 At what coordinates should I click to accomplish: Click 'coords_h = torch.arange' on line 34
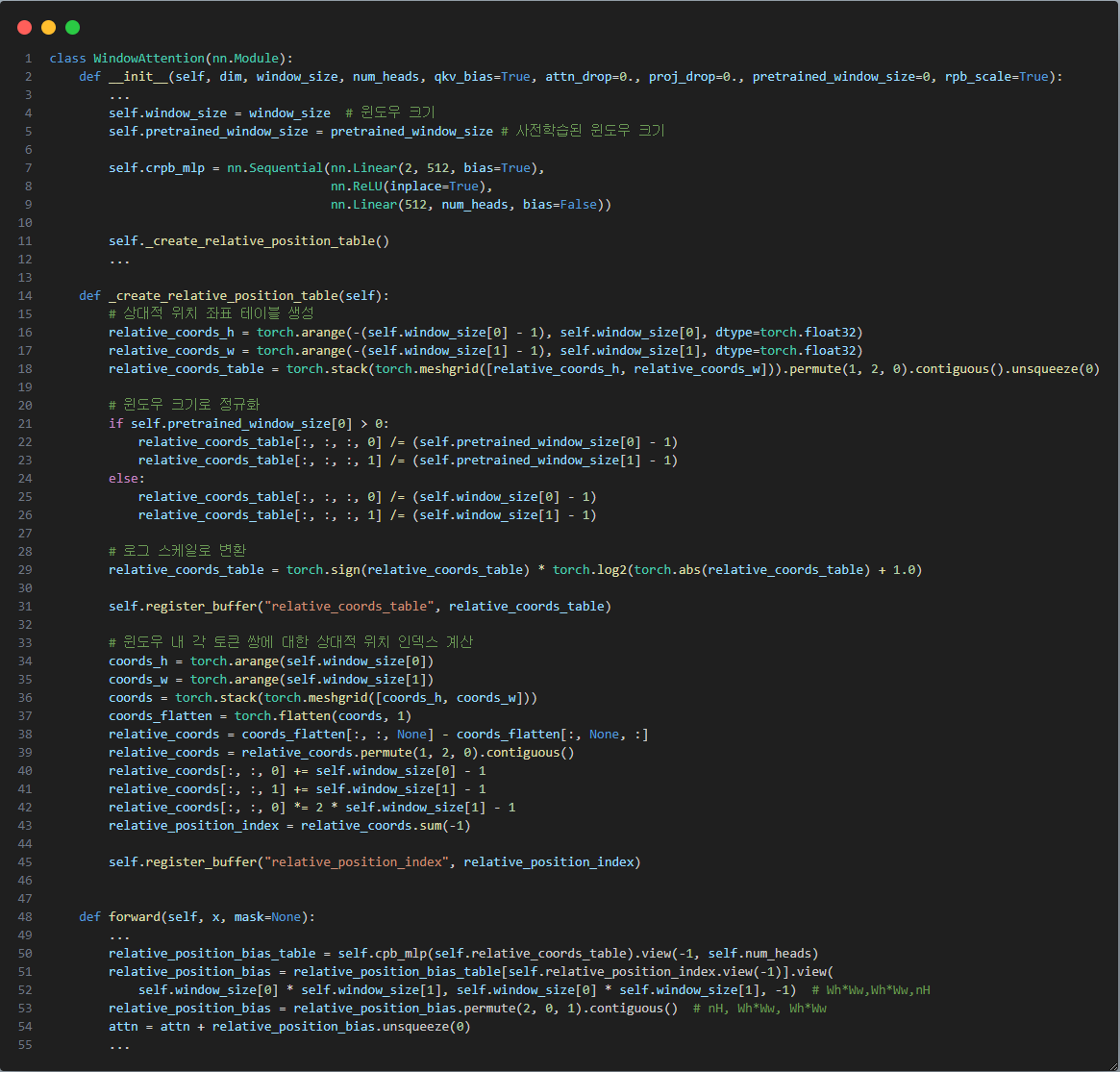pos(193,661)
